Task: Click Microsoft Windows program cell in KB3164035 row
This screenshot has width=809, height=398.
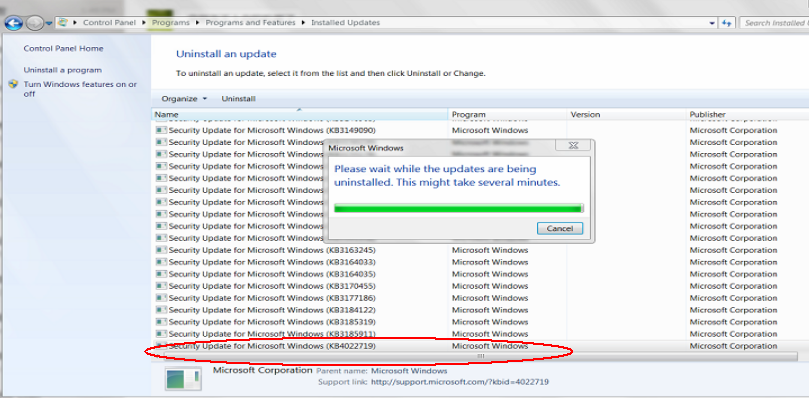Action: pos(490,274)
